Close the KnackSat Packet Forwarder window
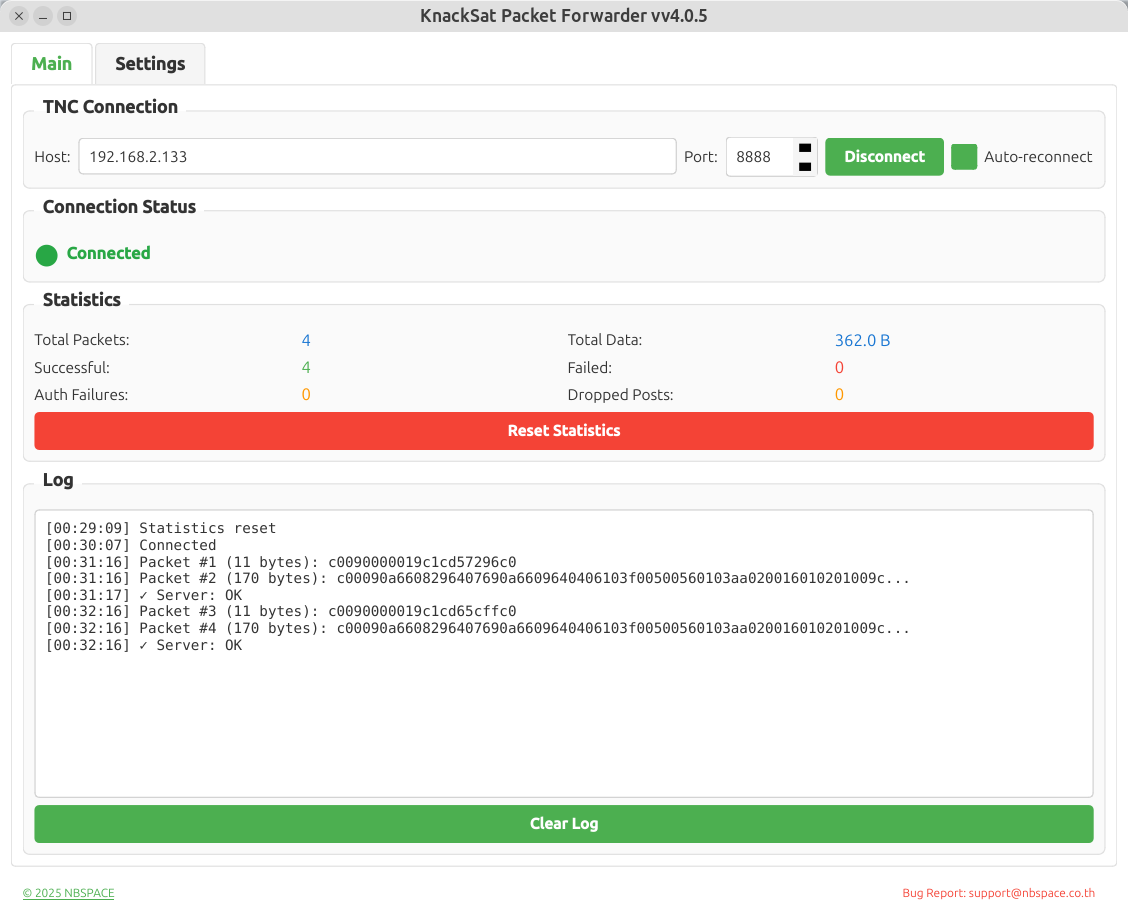The height and width of the screenshot is (923, 1128). click(x=19, y=16)
